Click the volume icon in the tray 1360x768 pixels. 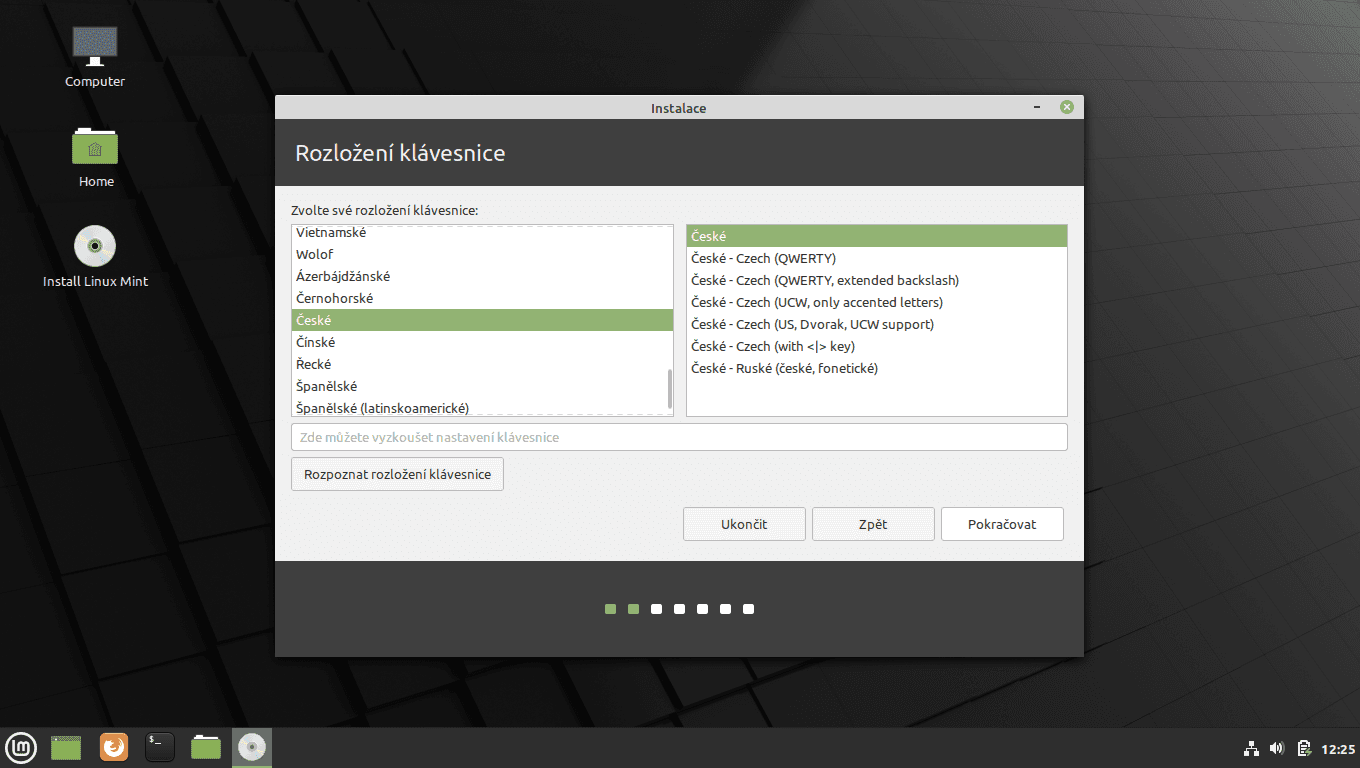(x=1277, y=747)
